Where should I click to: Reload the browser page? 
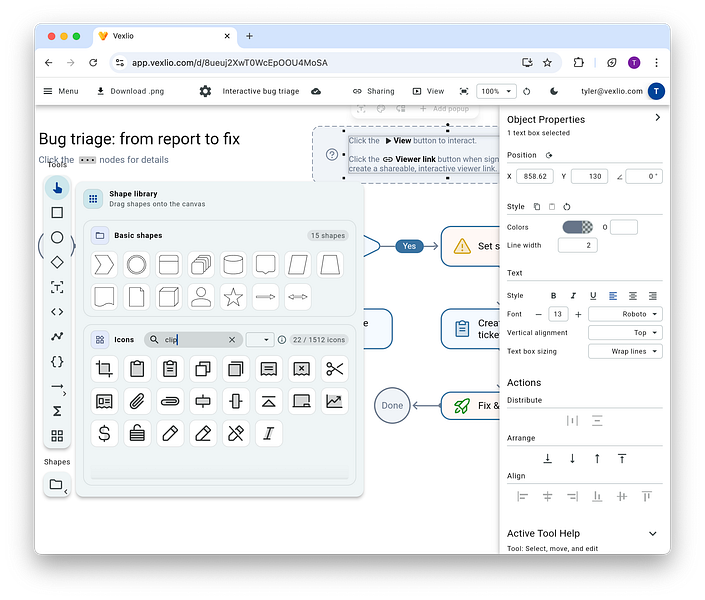(x=93, y=63)
